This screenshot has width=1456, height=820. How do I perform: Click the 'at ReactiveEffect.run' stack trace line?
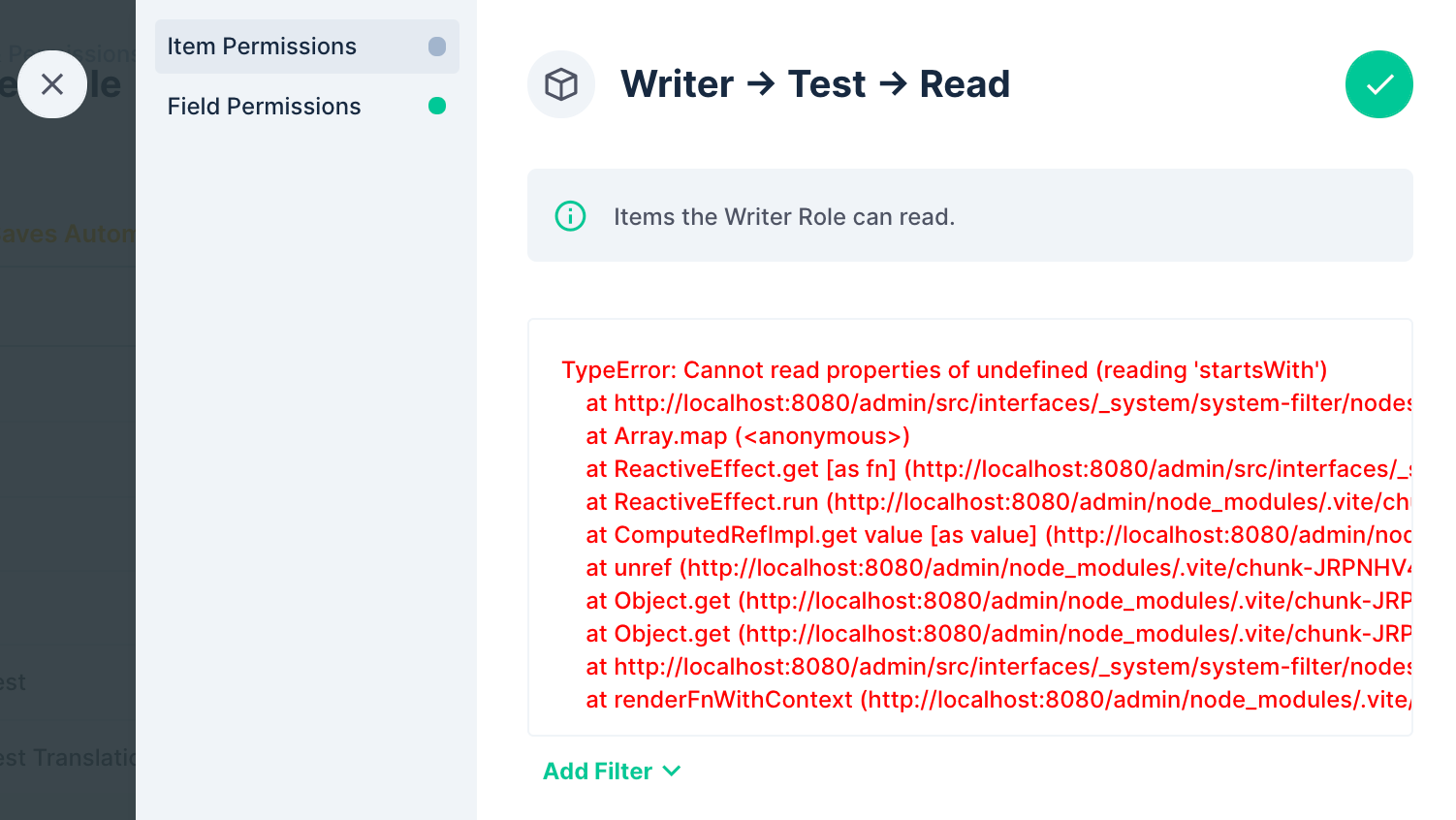pyautogui.click(x=998, y=502)
